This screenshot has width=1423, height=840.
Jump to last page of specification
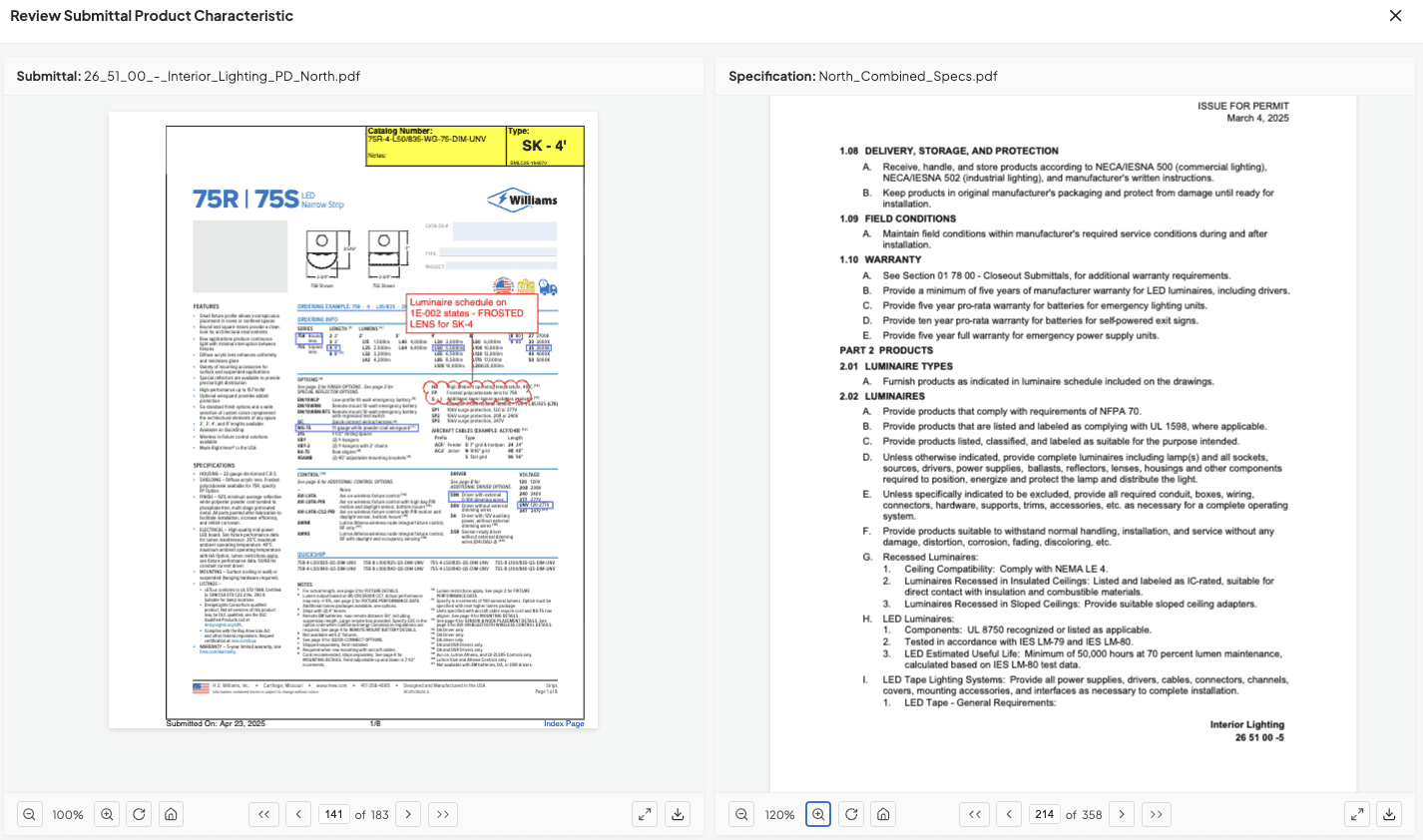[x=1156, y=814]
